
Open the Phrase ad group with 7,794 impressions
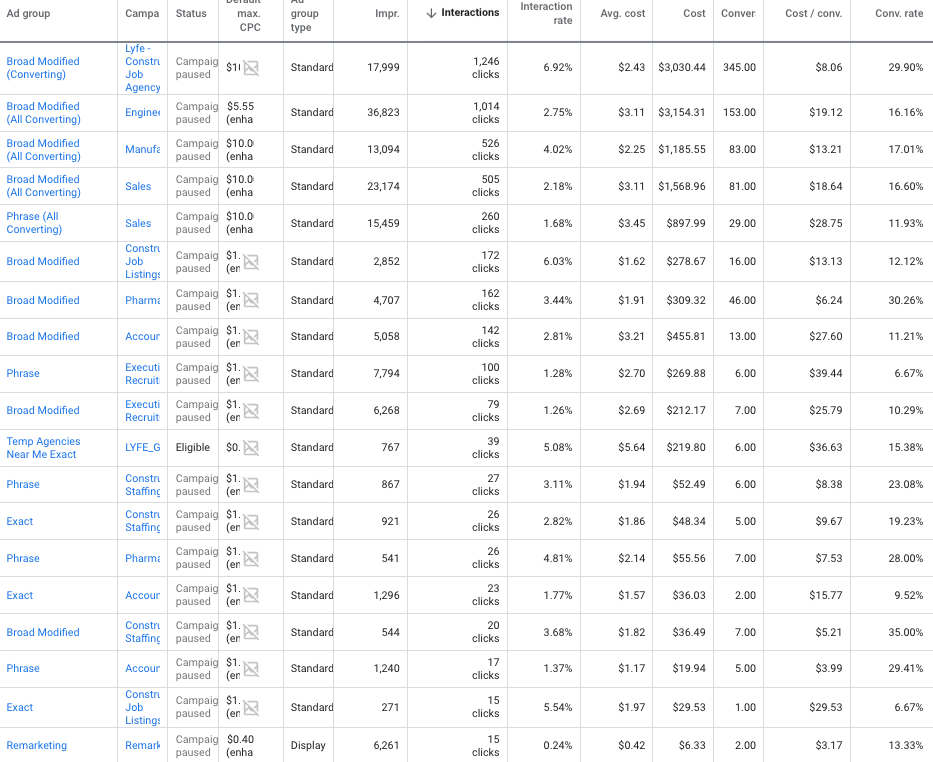coord(23,374)
